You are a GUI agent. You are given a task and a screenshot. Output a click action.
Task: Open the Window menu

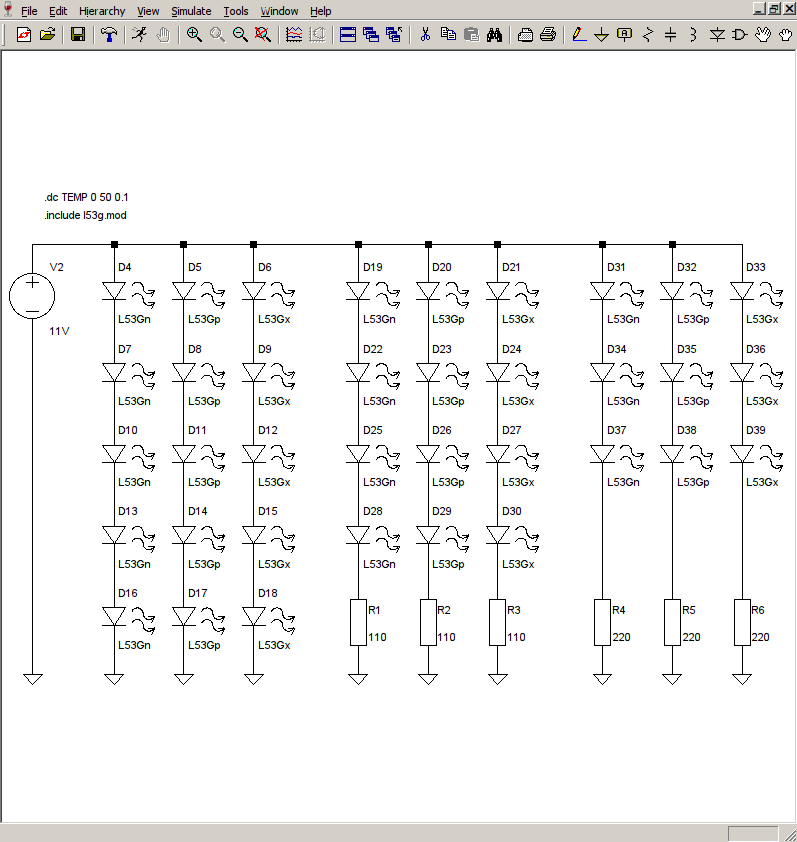pos(279,11)
